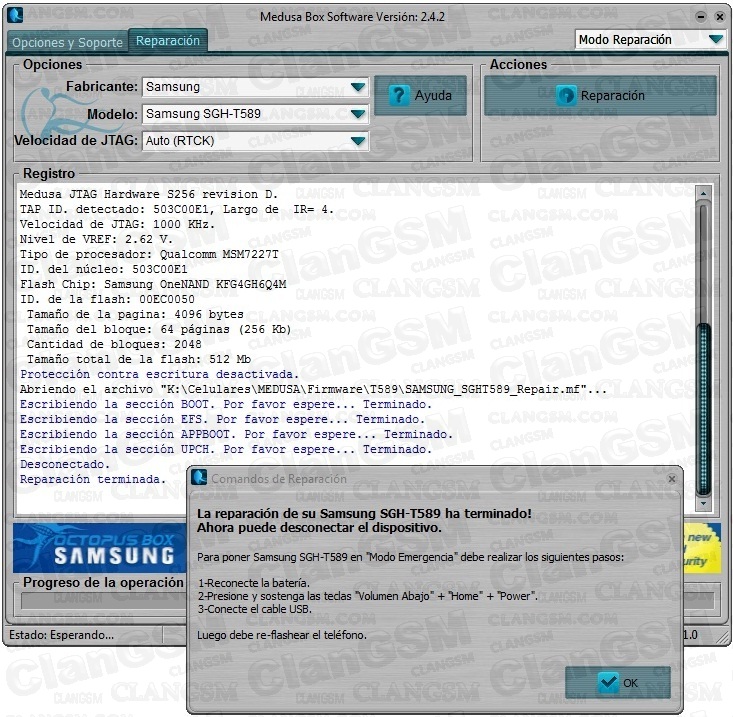Click the checkmark icon on OK button
This screenshot has width=733, height=717.
pos(608,682)
